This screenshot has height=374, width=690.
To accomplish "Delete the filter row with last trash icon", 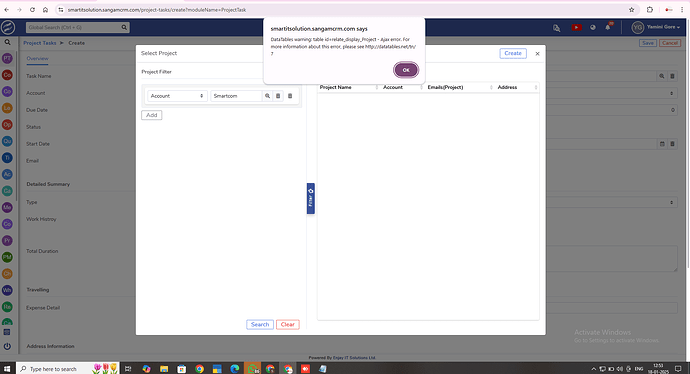I will click(x=290, y=96).
